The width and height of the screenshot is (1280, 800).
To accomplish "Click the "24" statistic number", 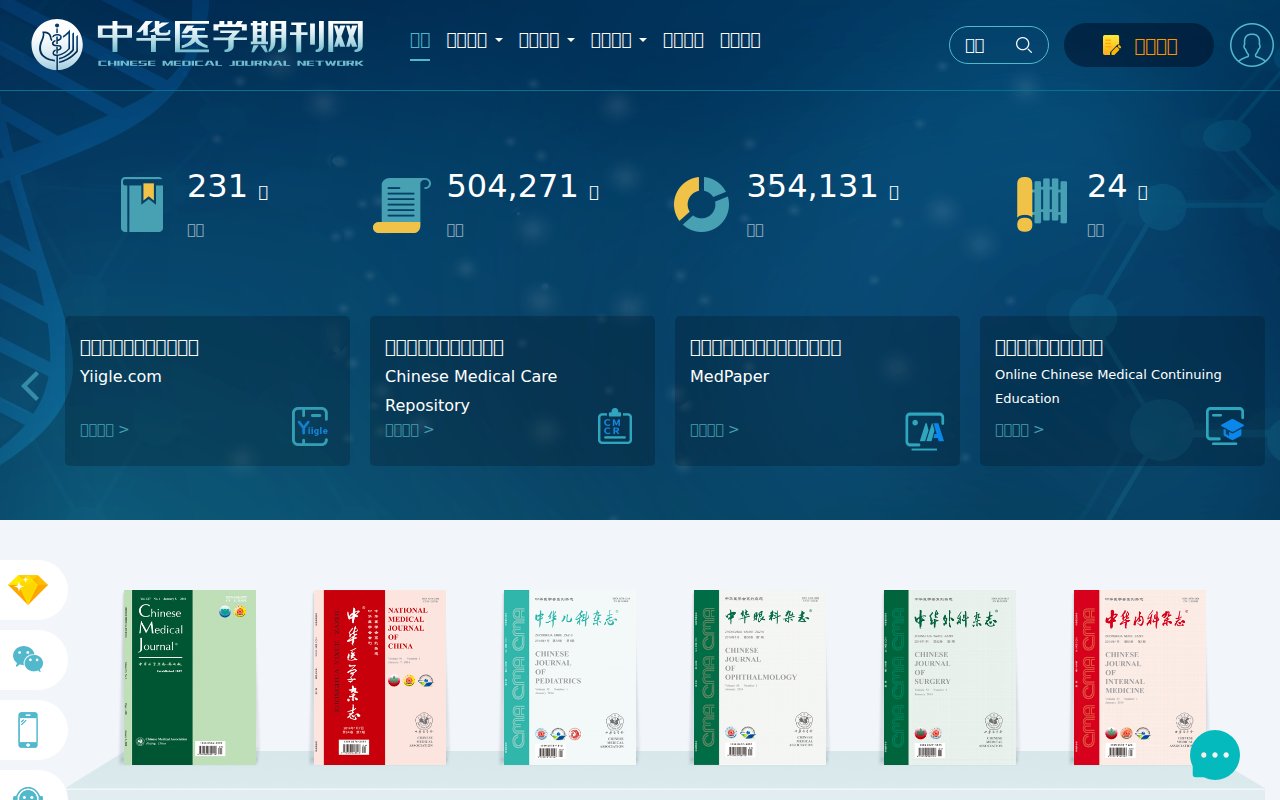I will (1107, 187).
